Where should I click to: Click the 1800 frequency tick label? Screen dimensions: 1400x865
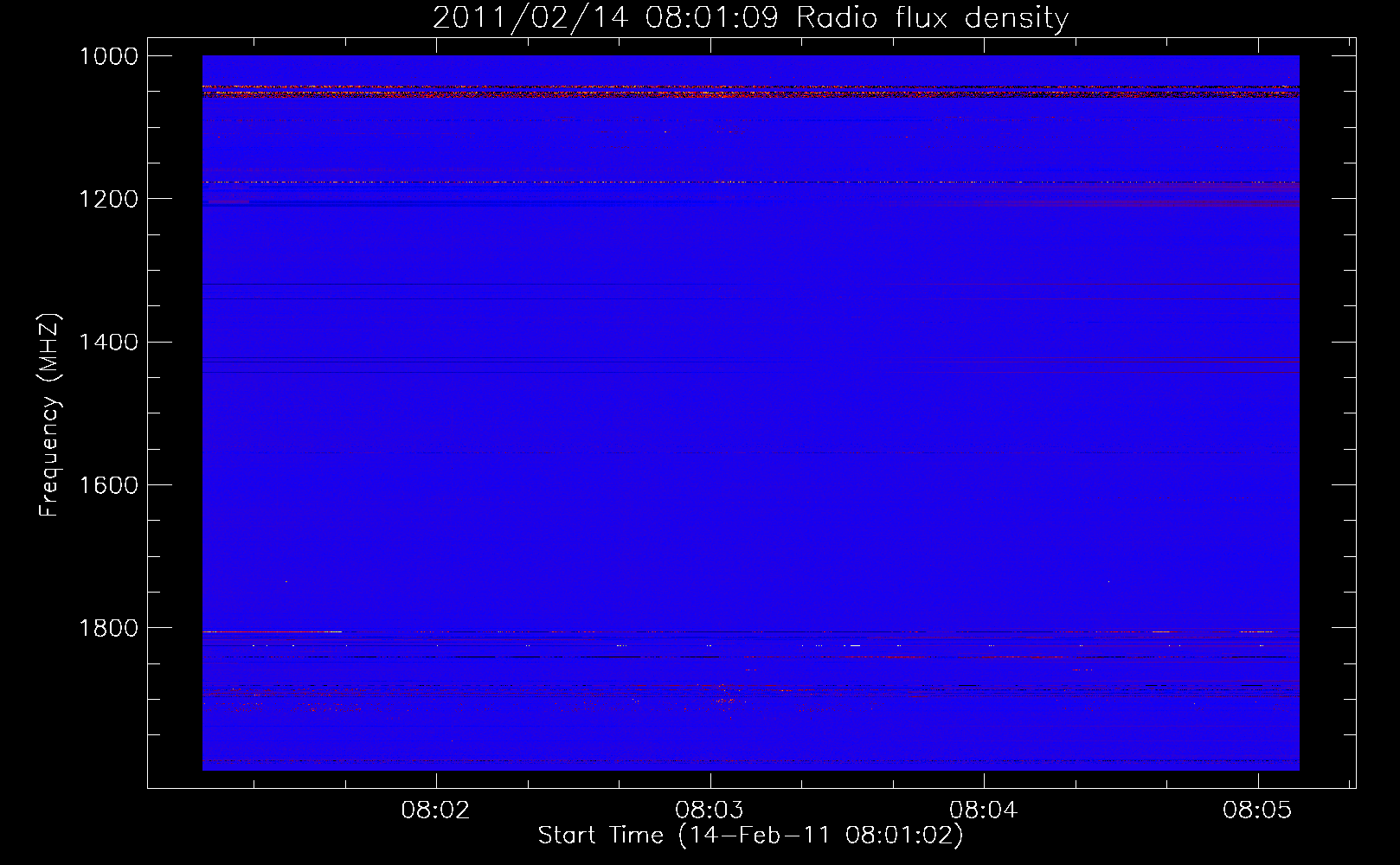pyautogui.click(x=109, y=628)
